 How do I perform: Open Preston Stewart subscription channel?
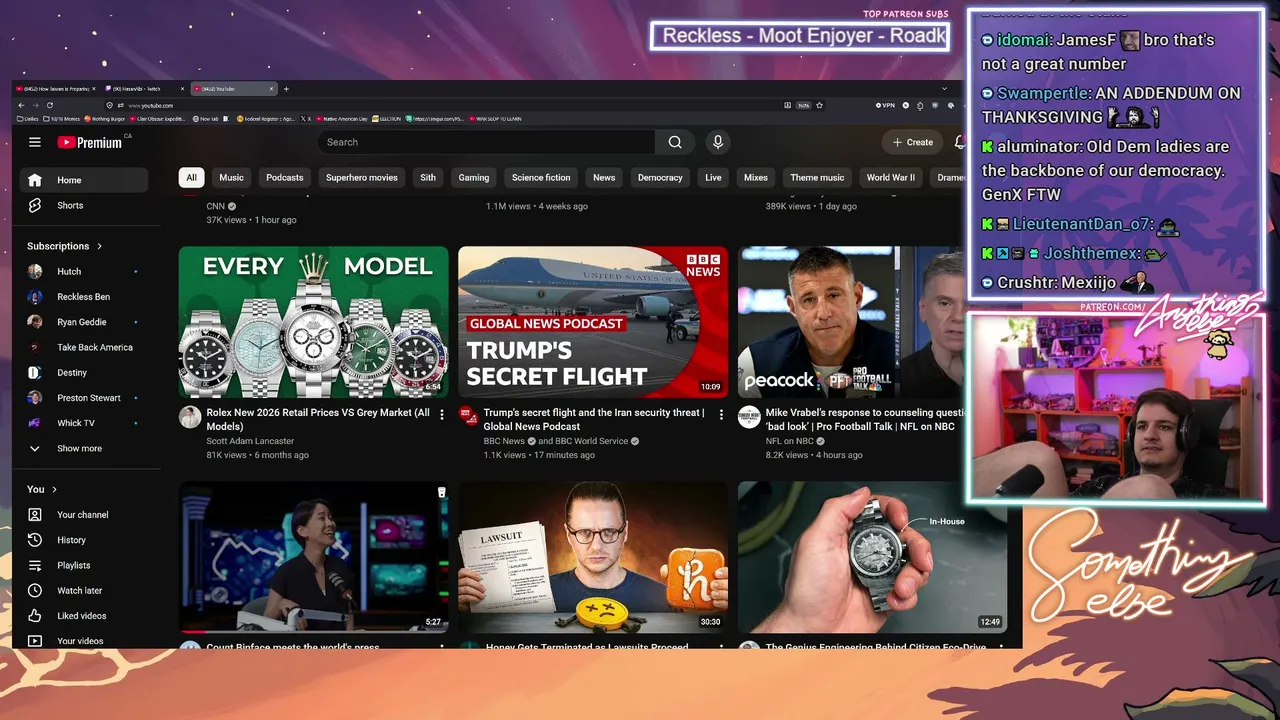(84, 398)
